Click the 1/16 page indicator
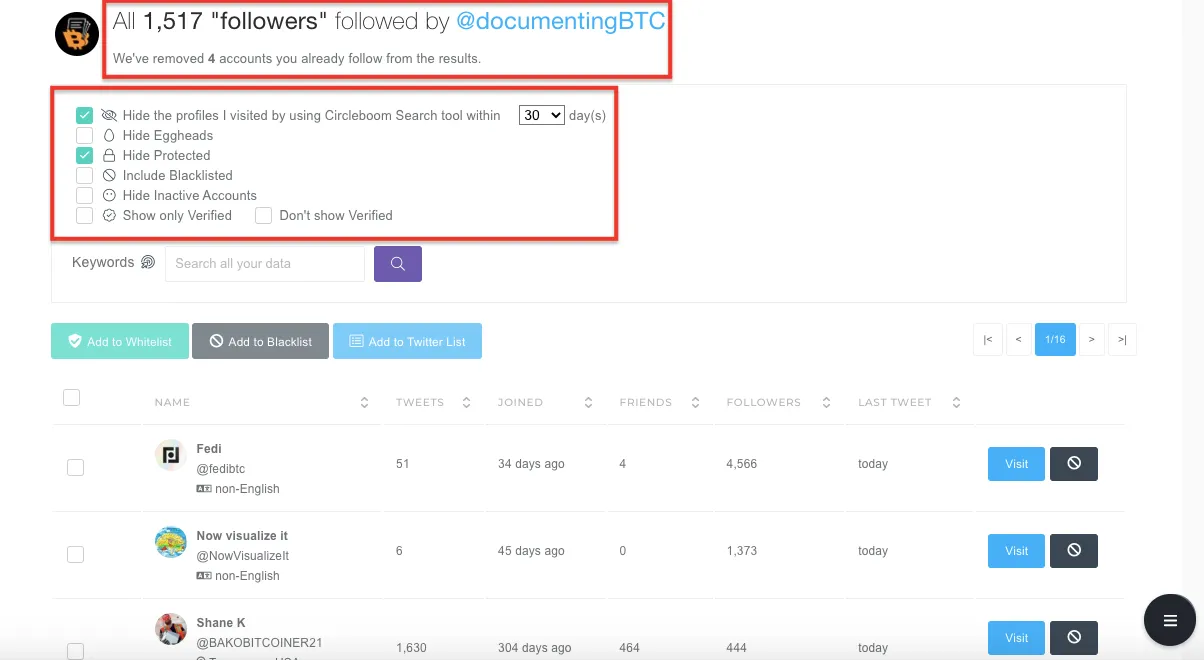 click(1055, 340)
